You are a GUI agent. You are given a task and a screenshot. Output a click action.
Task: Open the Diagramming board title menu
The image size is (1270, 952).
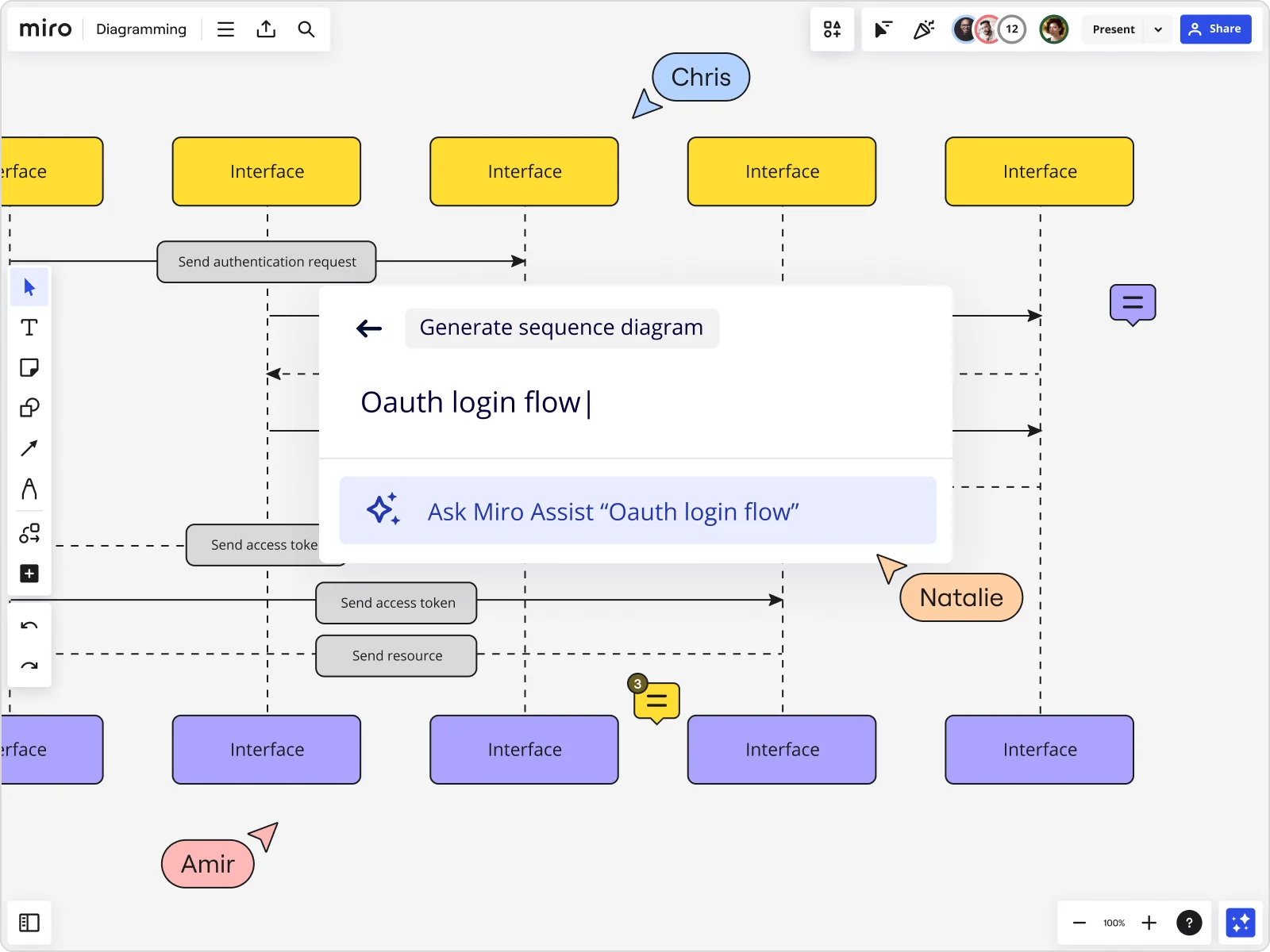141,29
